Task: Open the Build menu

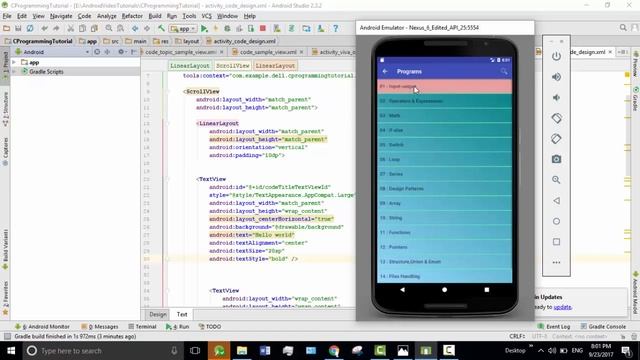Action: click(x=155, y=16)
